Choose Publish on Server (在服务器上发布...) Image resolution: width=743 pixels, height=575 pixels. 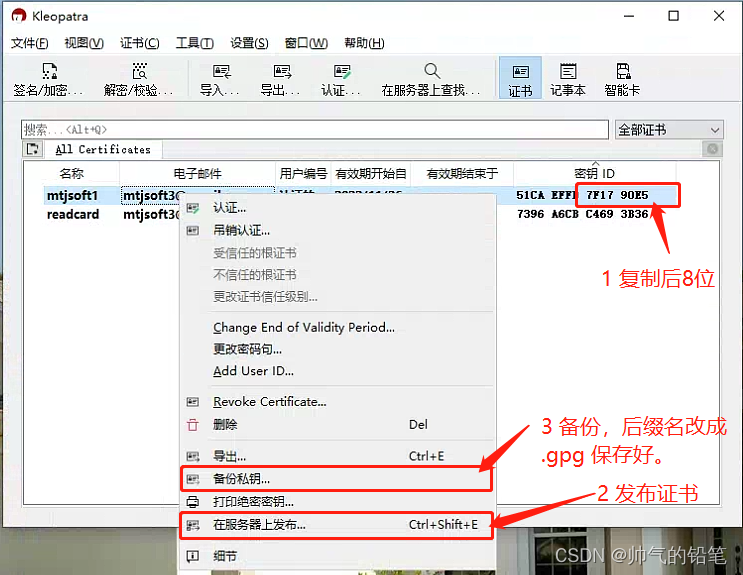pyautogui.click(x=337, y=525)
